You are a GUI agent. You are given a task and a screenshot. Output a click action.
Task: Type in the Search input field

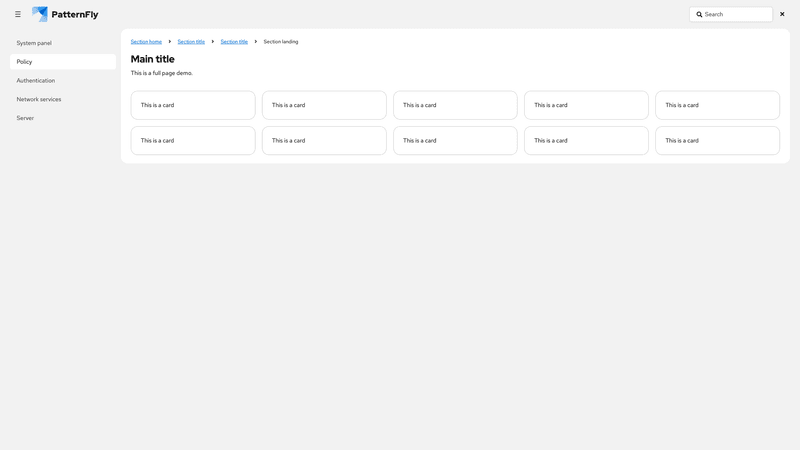click(x=735, y=15)
